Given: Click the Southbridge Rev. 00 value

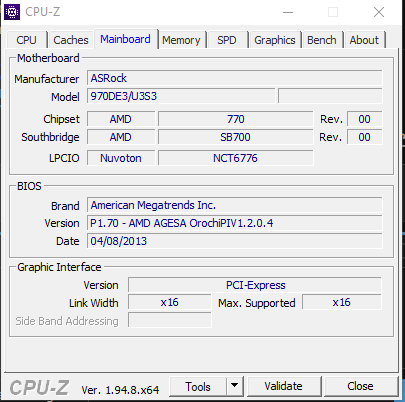Looking at the screenshot, I should 364,137.
